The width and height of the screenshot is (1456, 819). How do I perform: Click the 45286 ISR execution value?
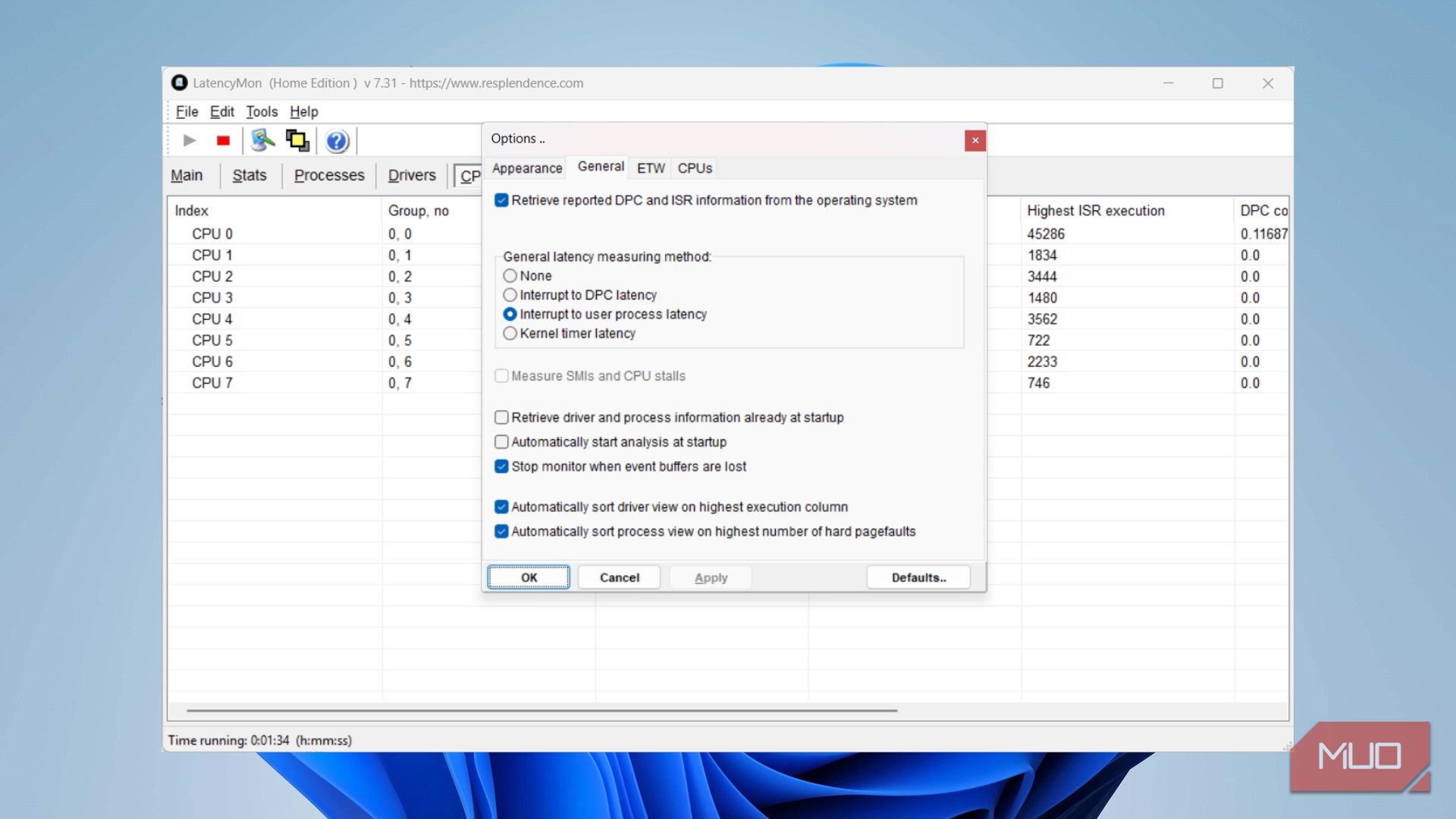tap(1046, 234)
